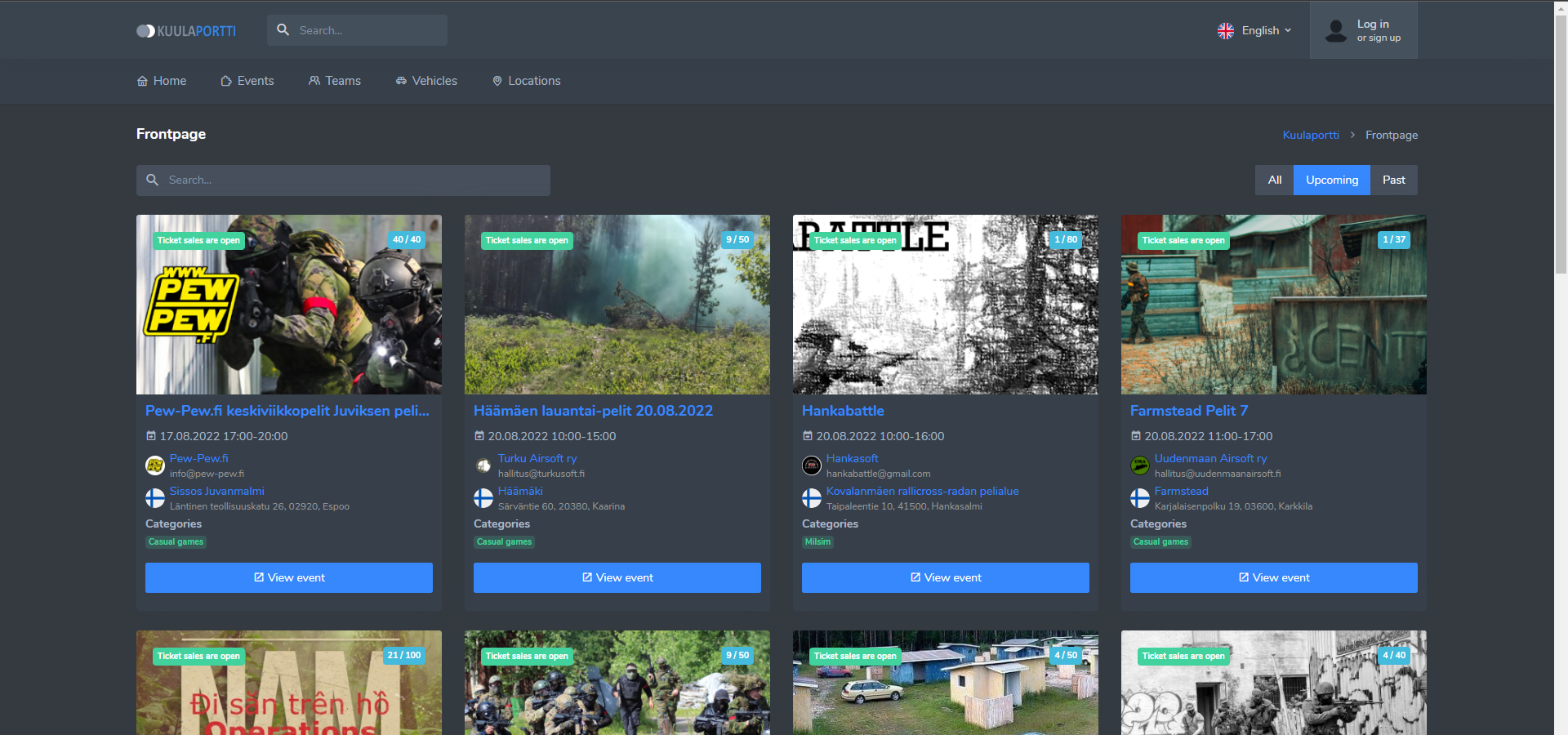Click the 1 / 37 ticket count badge
This screenshot has width=1568, height=735.
tap(1394, 240)
